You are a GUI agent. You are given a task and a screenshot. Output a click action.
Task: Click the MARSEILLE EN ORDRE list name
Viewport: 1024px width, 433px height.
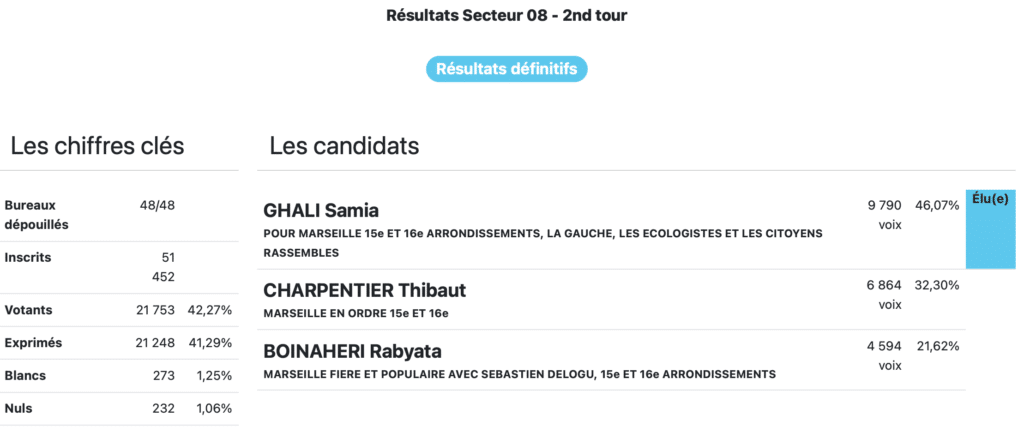pyautogui.click(x=356, y=314)
